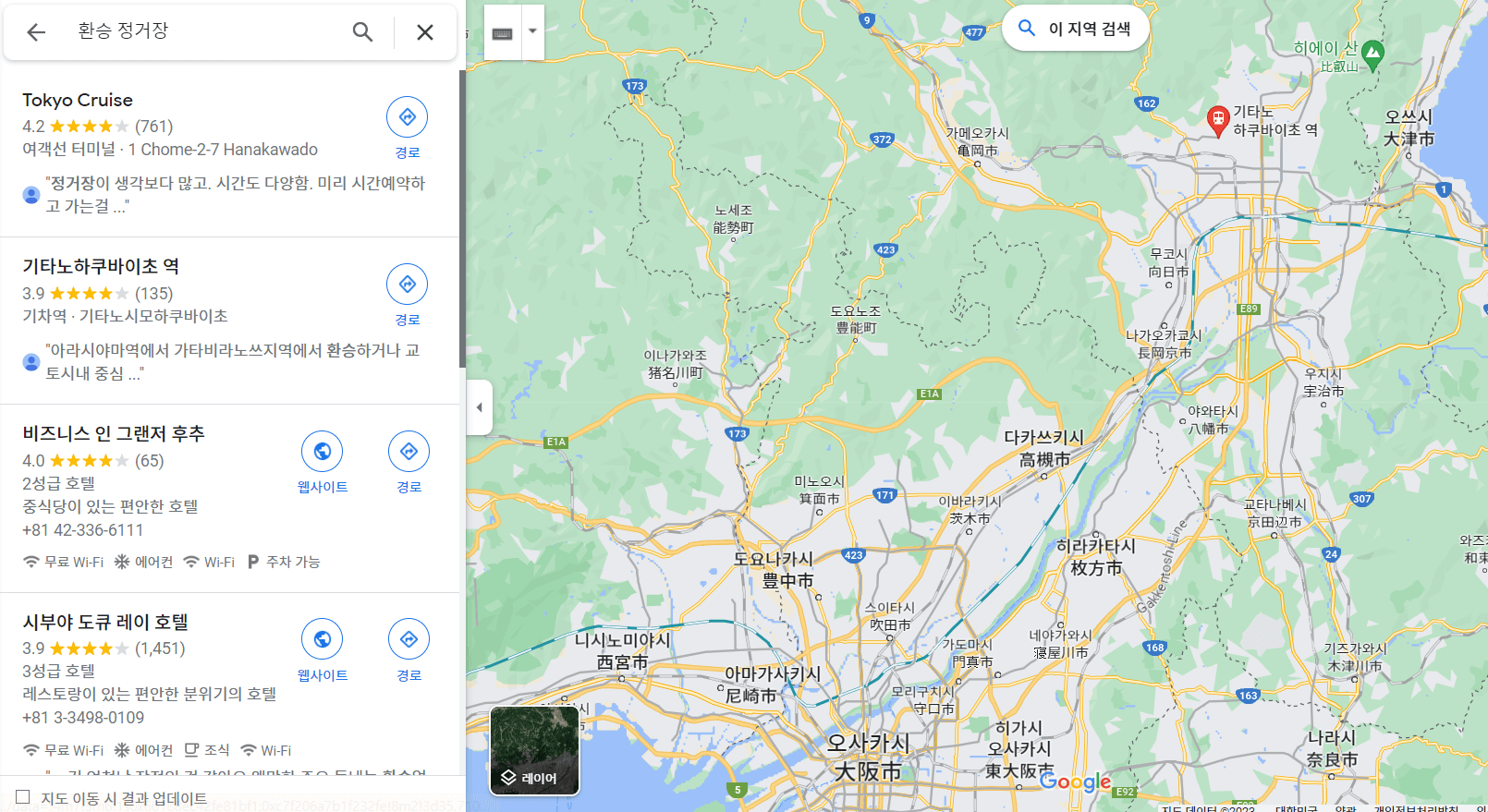Viewport: 1488px width, 812px height.
Task: Expand the input tools dropdown arrow
Action: [533, 30]
